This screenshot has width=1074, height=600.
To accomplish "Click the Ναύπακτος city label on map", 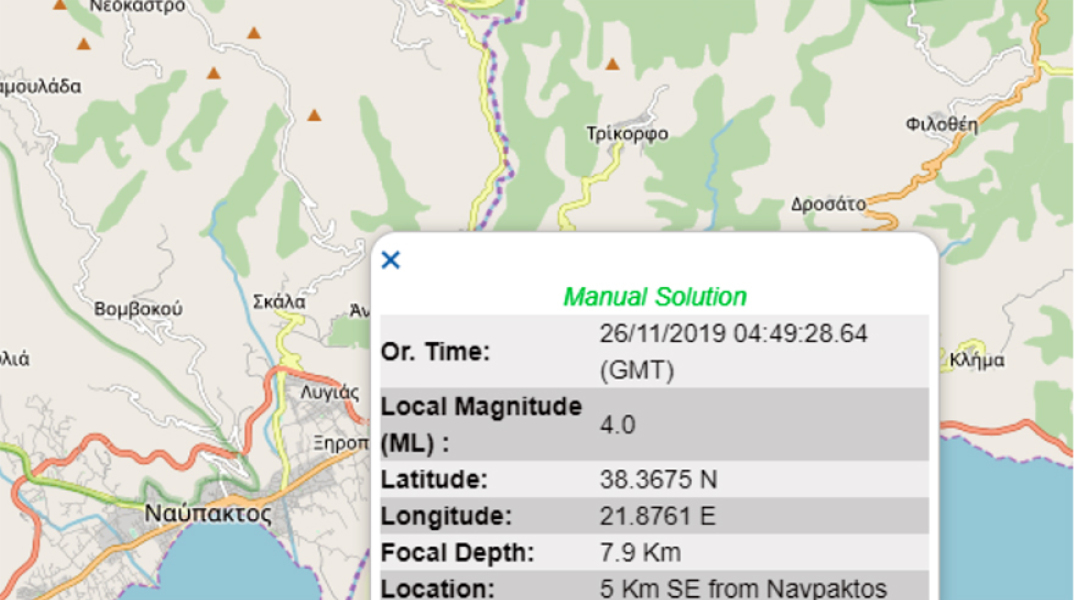I will tap(208, 514).
